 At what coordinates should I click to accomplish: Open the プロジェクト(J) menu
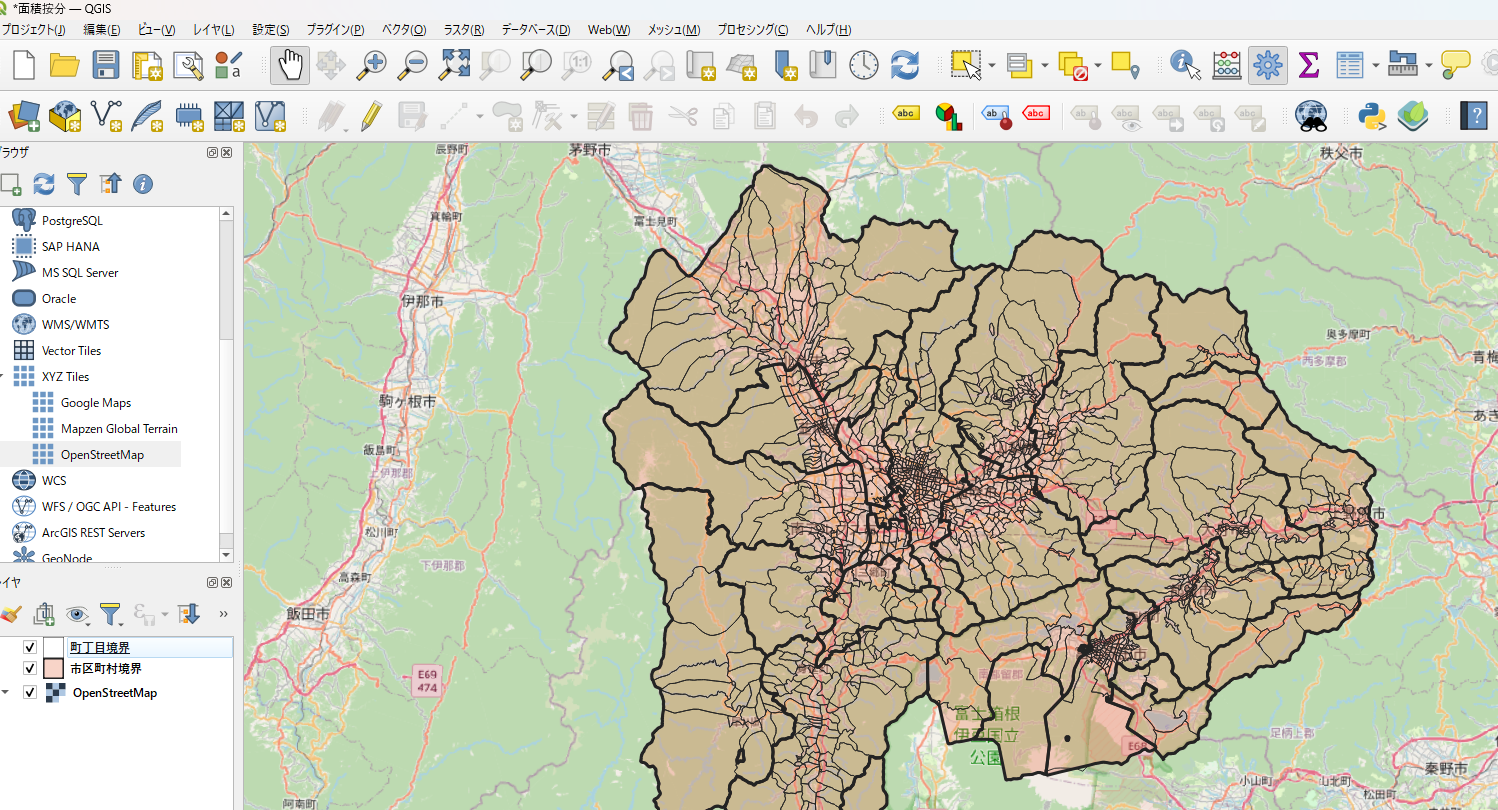point(34,30)
